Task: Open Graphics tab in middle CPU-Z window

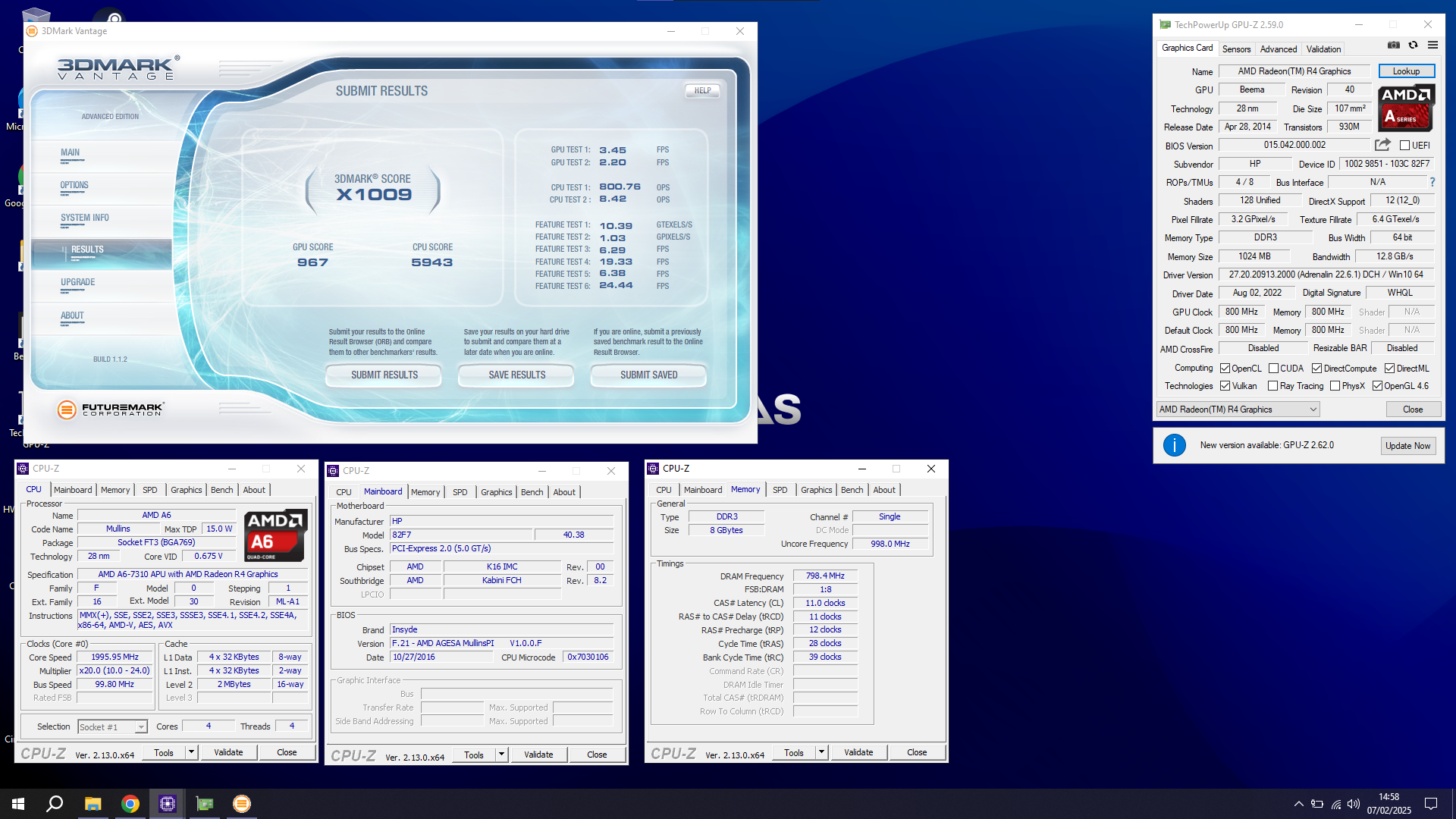Action: (x=496, y=492)
